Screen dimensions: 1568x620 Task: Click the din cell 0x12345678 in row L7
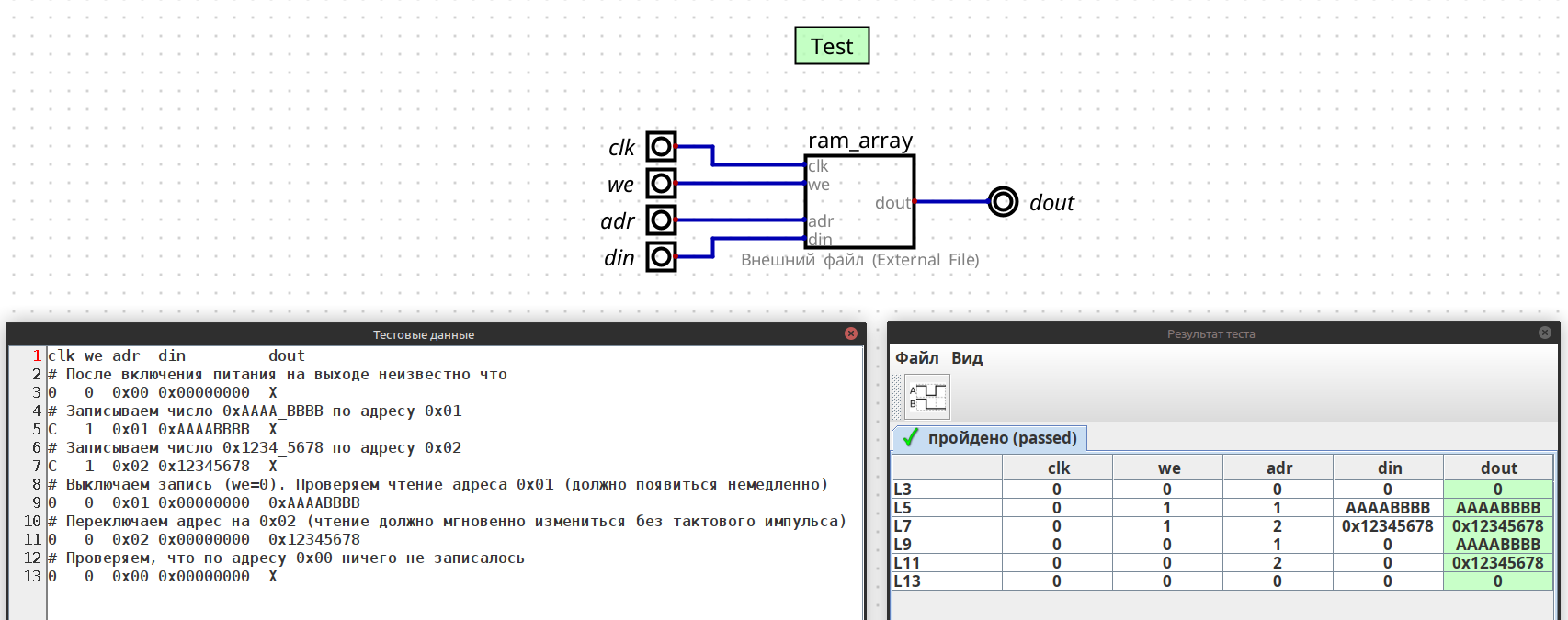1388,526
